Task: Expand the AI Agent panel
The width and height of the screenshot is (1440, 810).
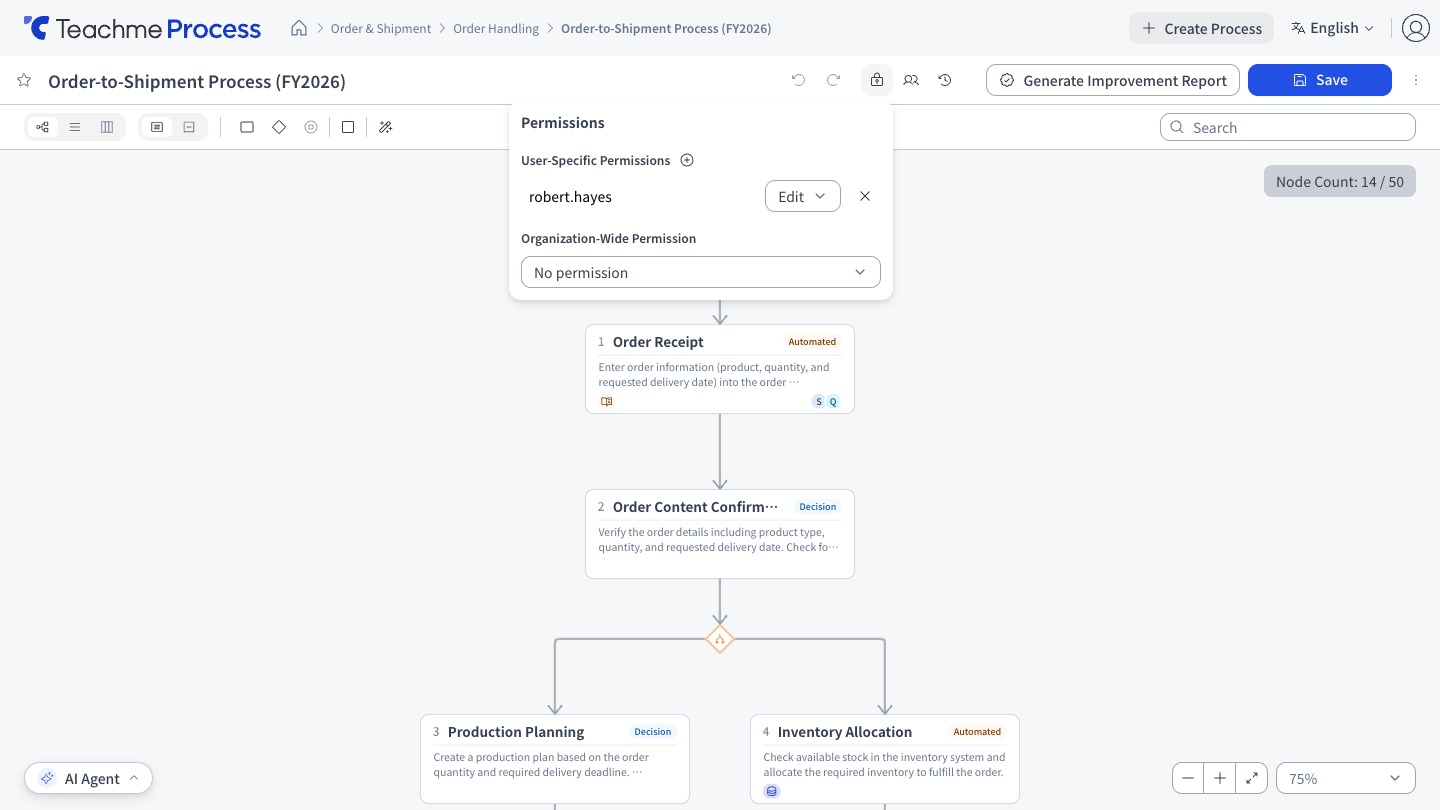Action: (x=89, y=778)
